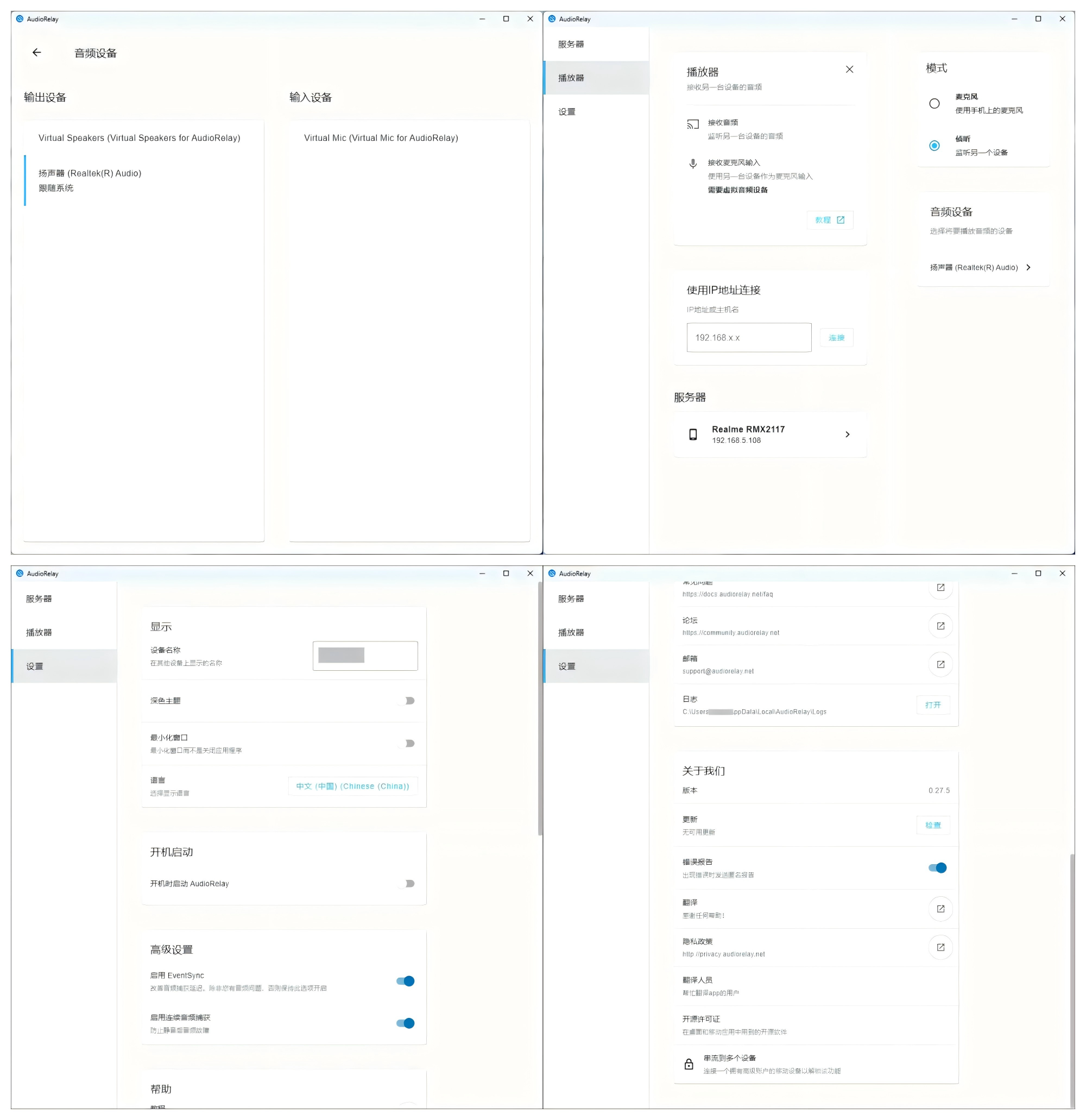The image size is (1086, 1120).
Task: Click the back arrow in 音频设备 page
Action: [x=36, y=53]
